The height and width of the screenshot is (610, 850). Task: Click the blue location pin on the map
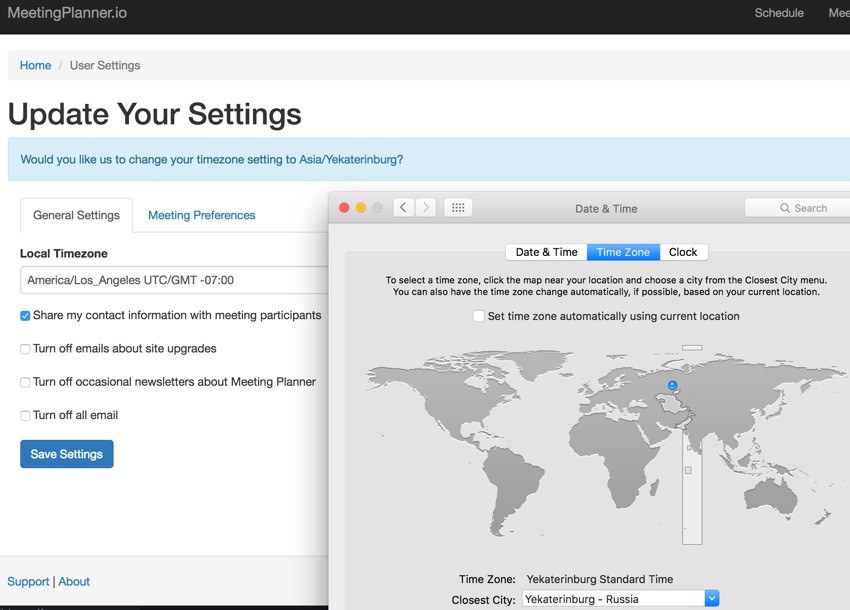tap(673, 386)
